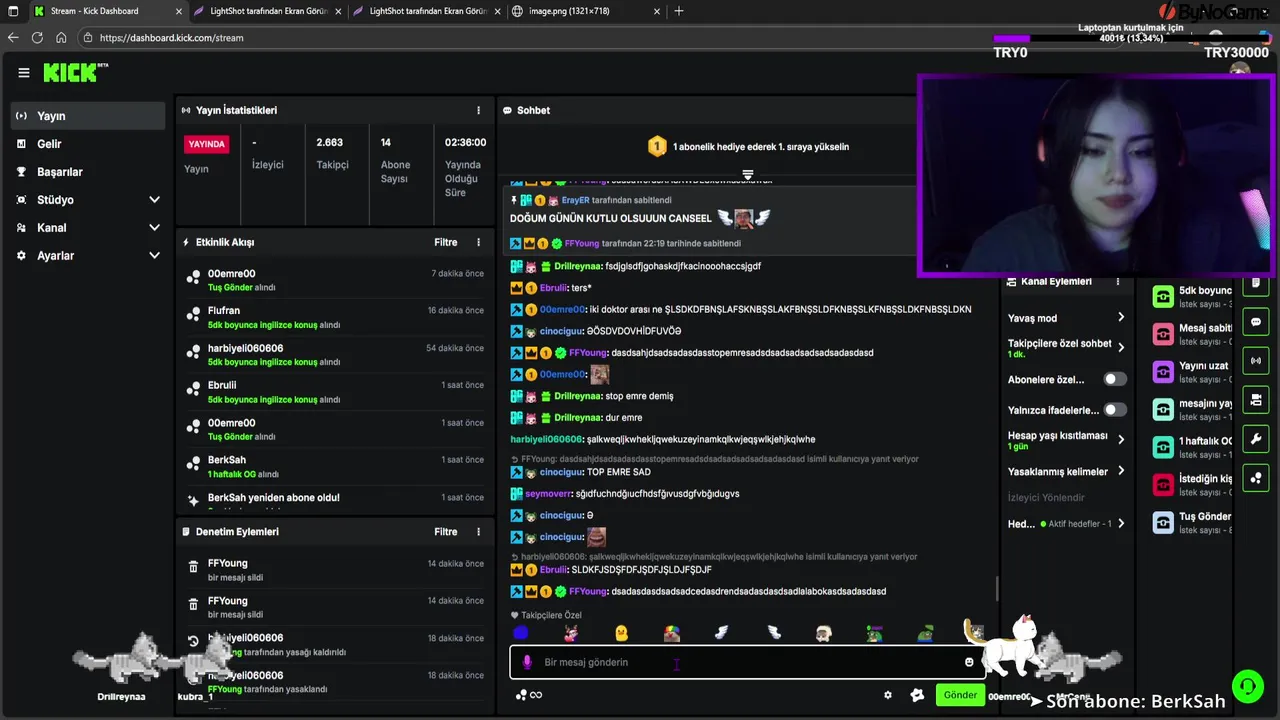Open Filtre in Denetim Eylemleri panel
The width and height of the screenshot is (1280, 720).
[x=446, y=532]
